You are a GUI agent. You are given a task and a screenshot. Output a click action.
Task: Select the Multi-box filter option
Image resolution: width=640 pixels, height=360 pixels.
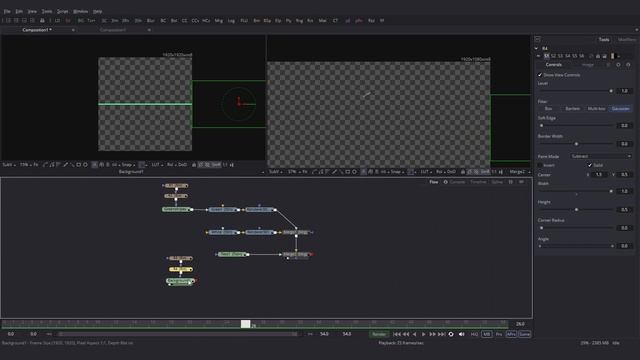(x=596, y=109)
